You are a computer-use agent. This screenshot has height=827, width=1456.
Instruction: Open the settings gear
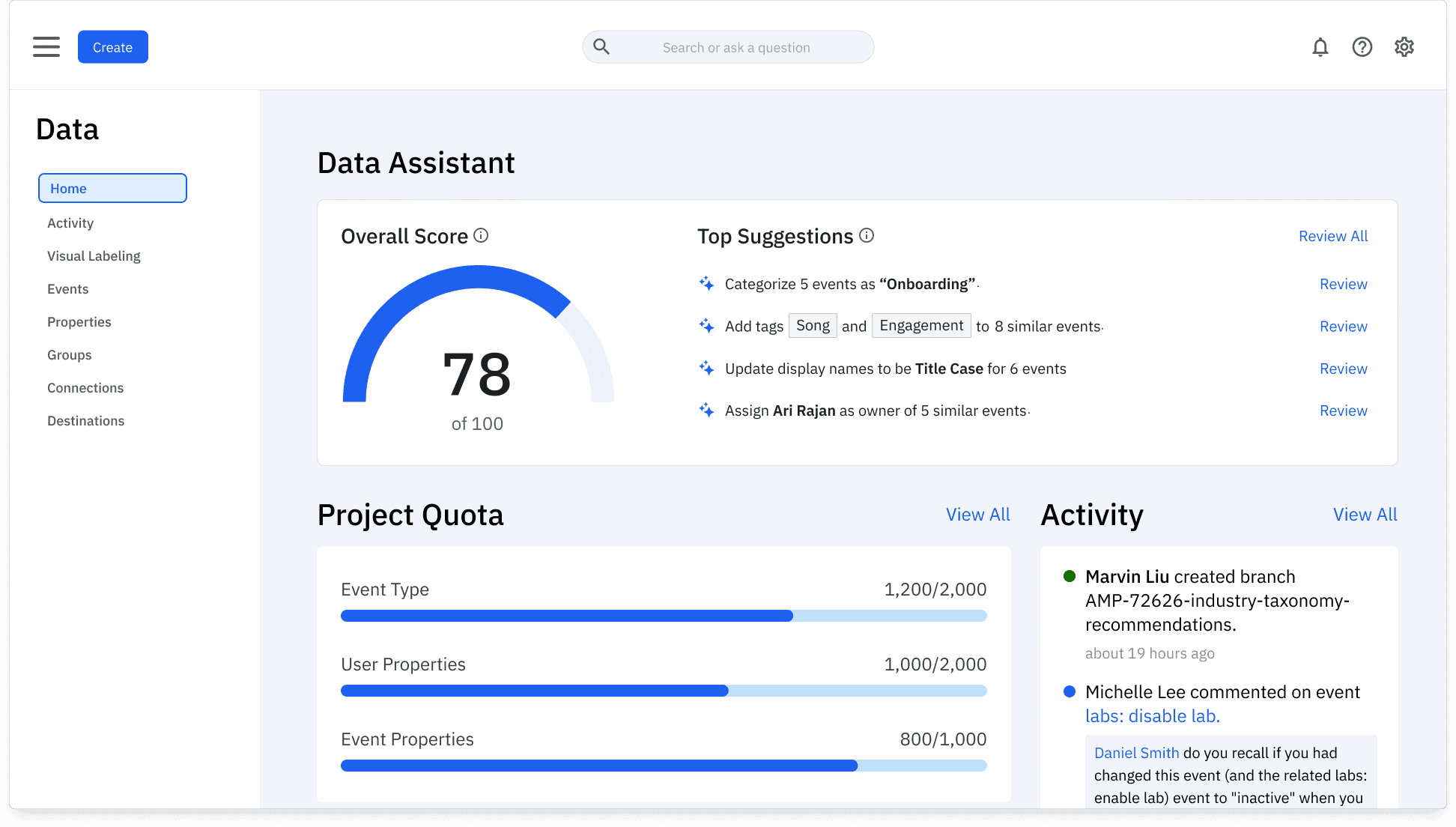tap(1404, 46)
